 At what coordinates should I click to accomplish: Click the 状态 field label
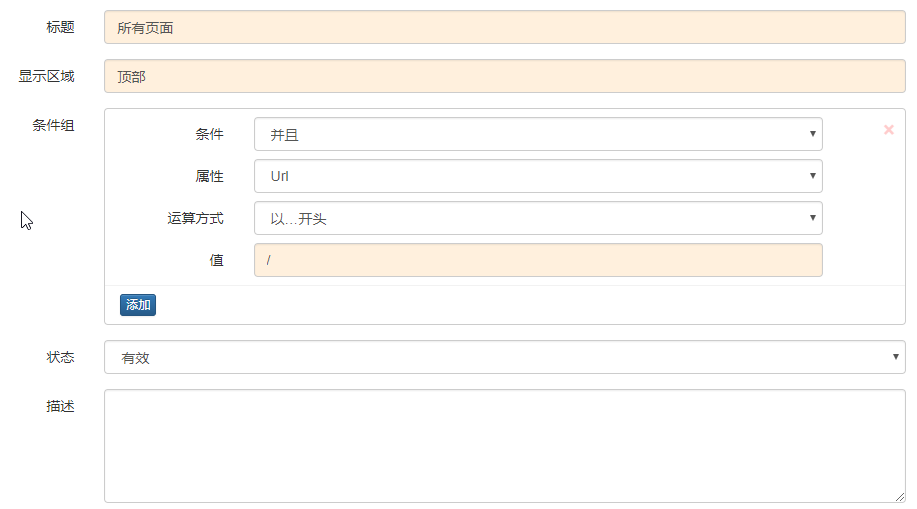60,357
